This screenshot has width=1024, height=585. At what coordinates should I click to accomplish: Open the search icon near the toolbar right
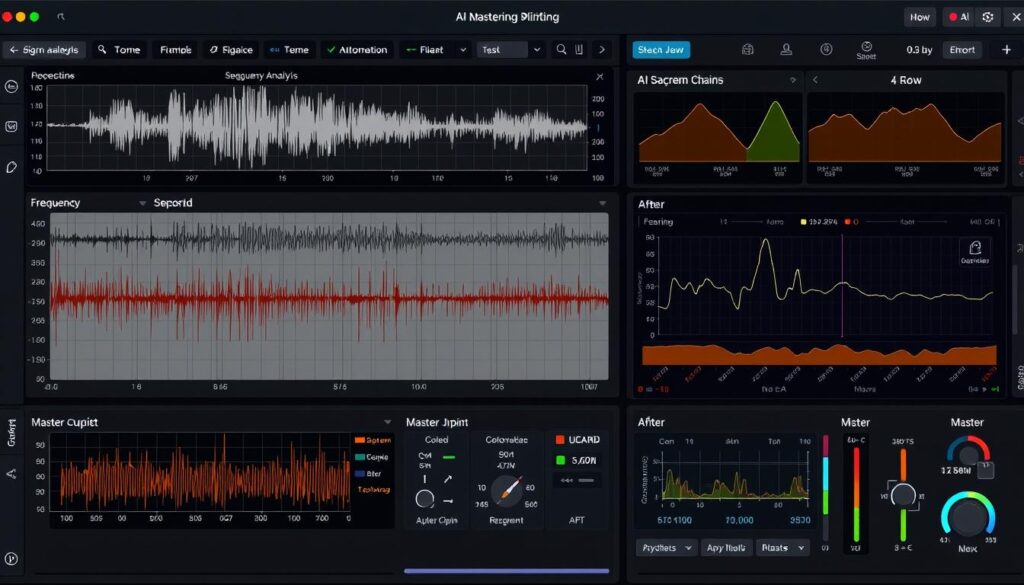560,49
